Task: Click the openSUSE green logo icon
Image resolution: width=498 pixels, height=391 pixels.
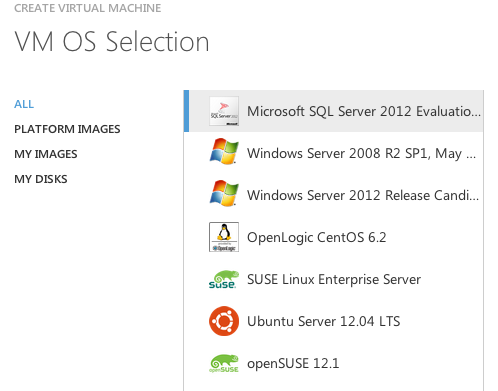Action: [224, 363]
